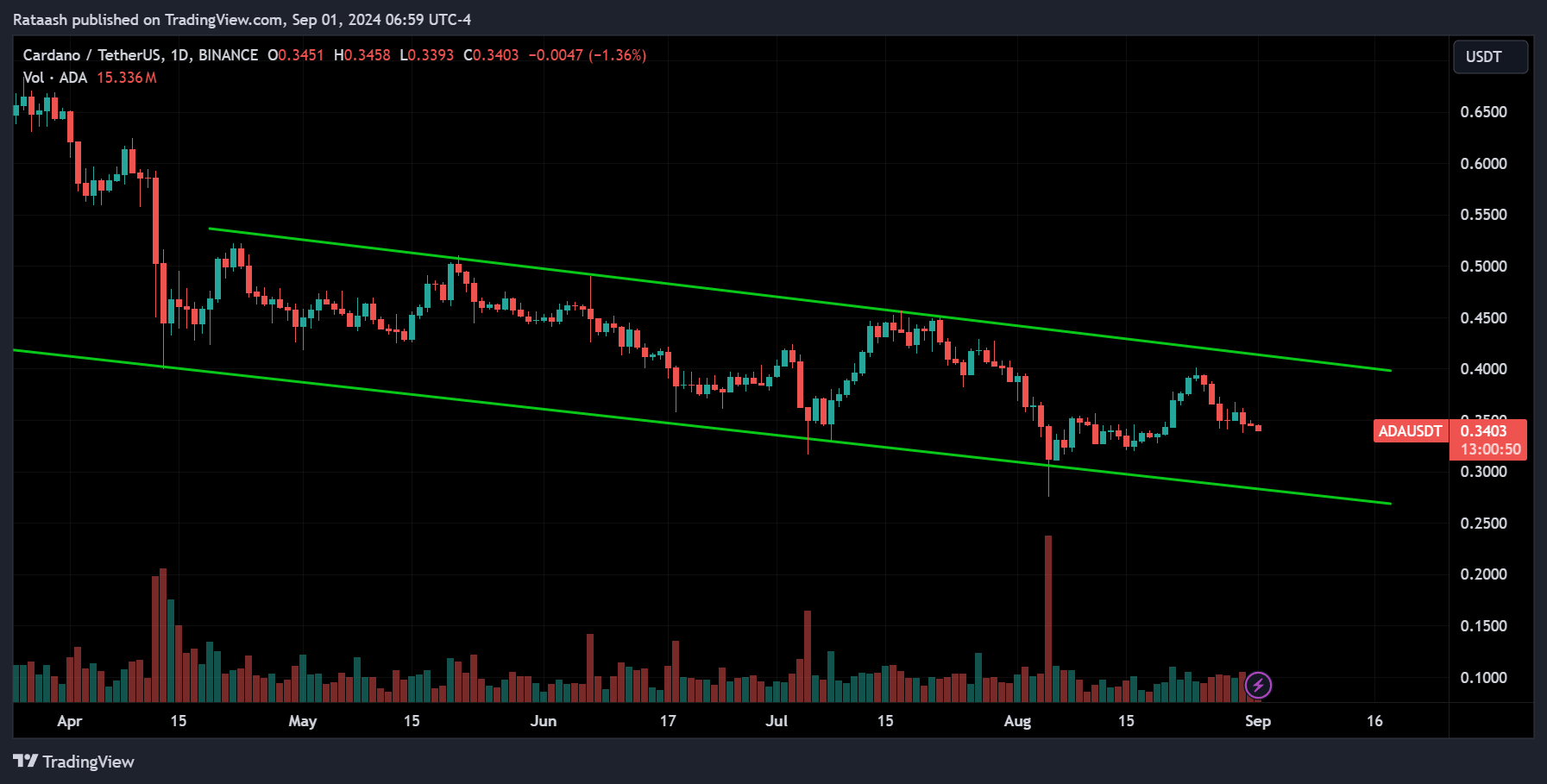
Task: Click the 0.3403 current price label
Action: point(1484,431)
